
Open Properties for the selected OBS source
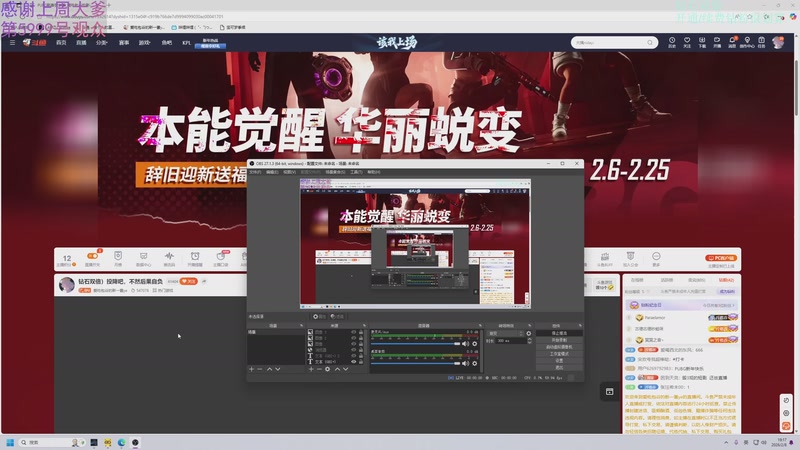pyautogui.click(x=319, y=316)
